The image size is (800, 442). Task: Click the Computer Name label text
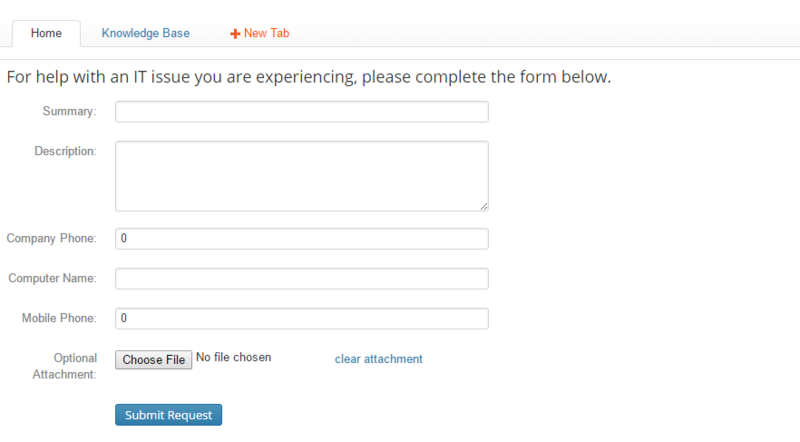52,278
